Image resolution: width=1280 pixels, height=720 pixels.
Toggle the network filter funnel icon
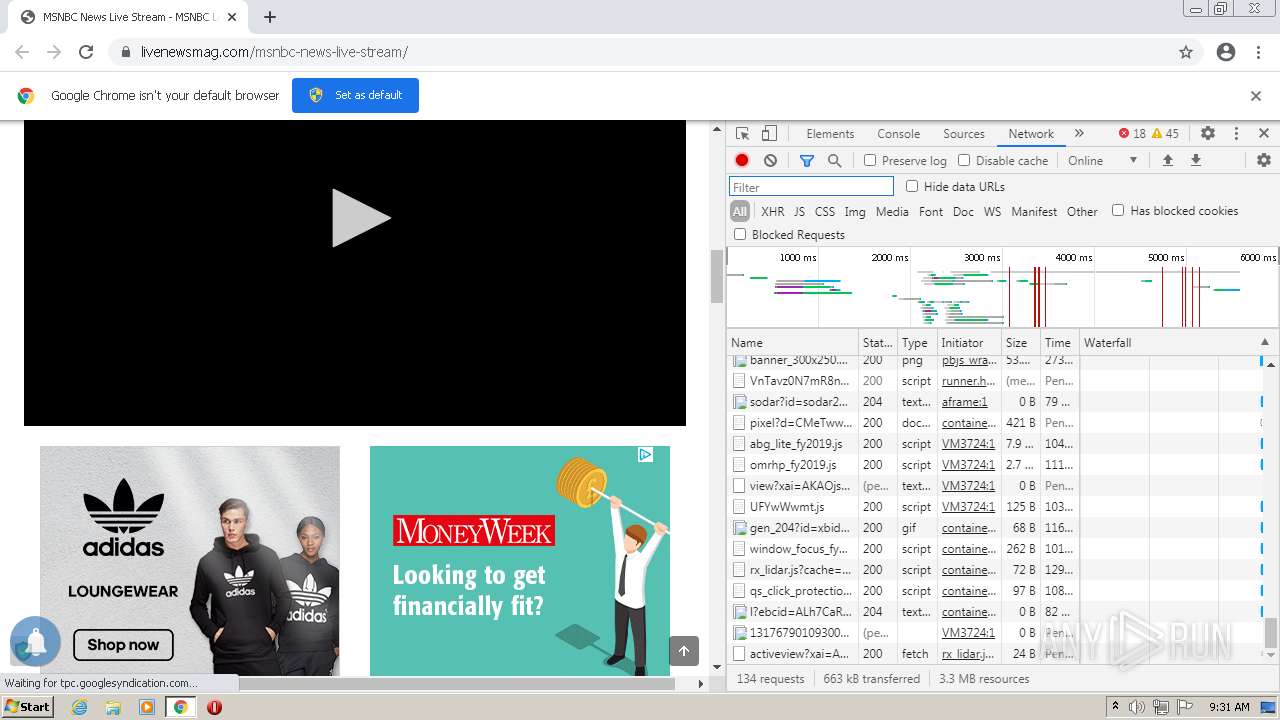807,160
